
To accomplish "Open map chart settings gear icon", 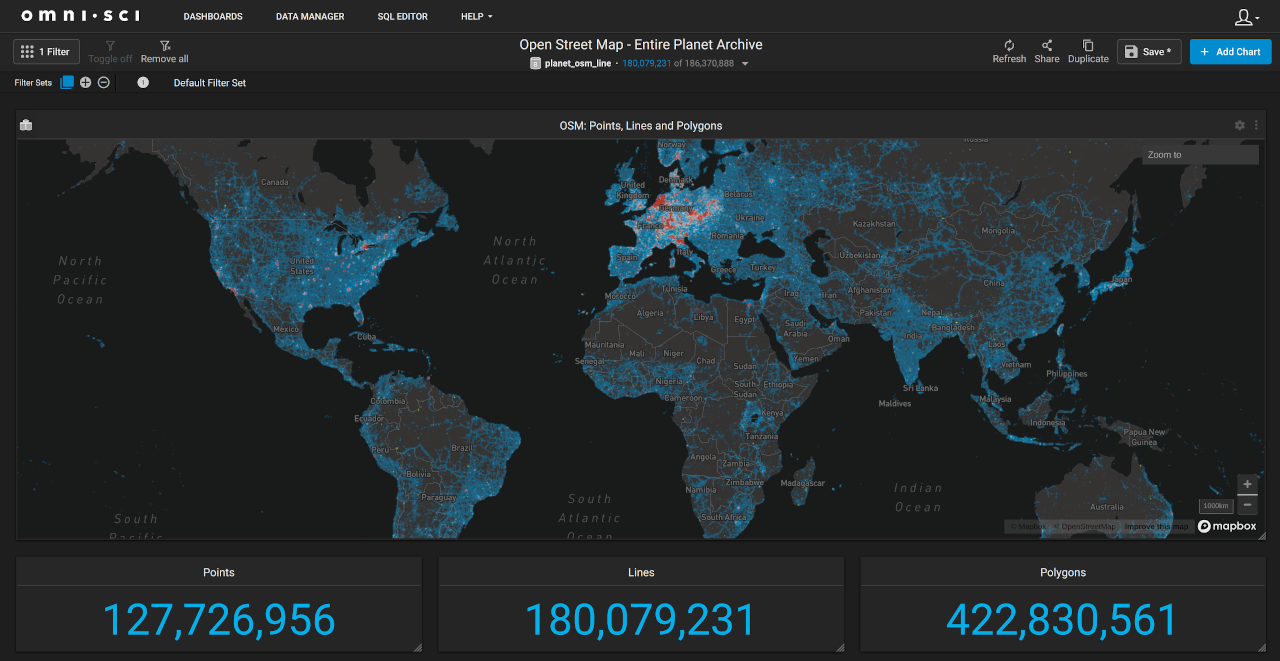I will coord(1240,126).
